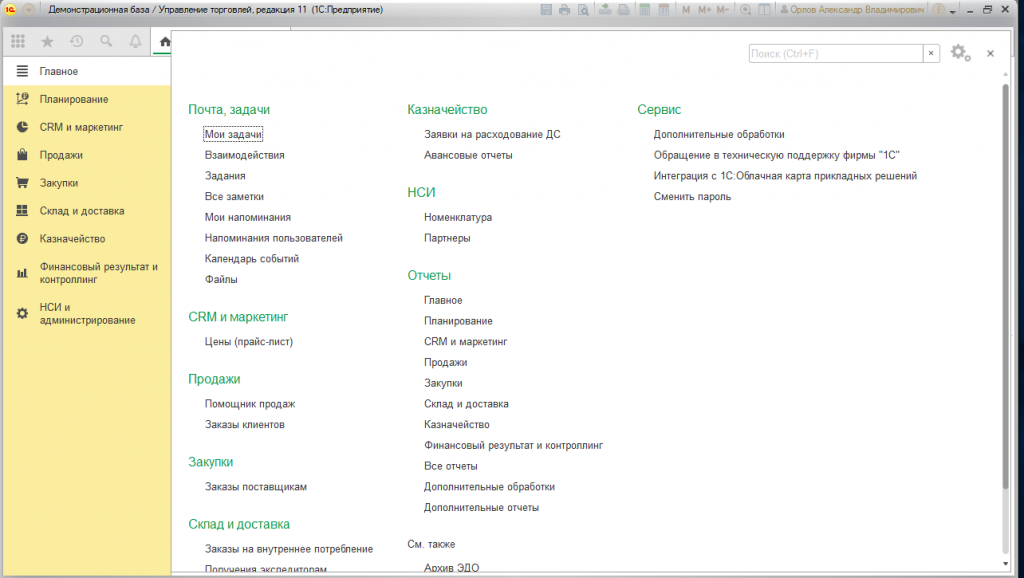Open Календарь событий link
This screenshot has width=1024, height=578.
(x=251, y=259)
